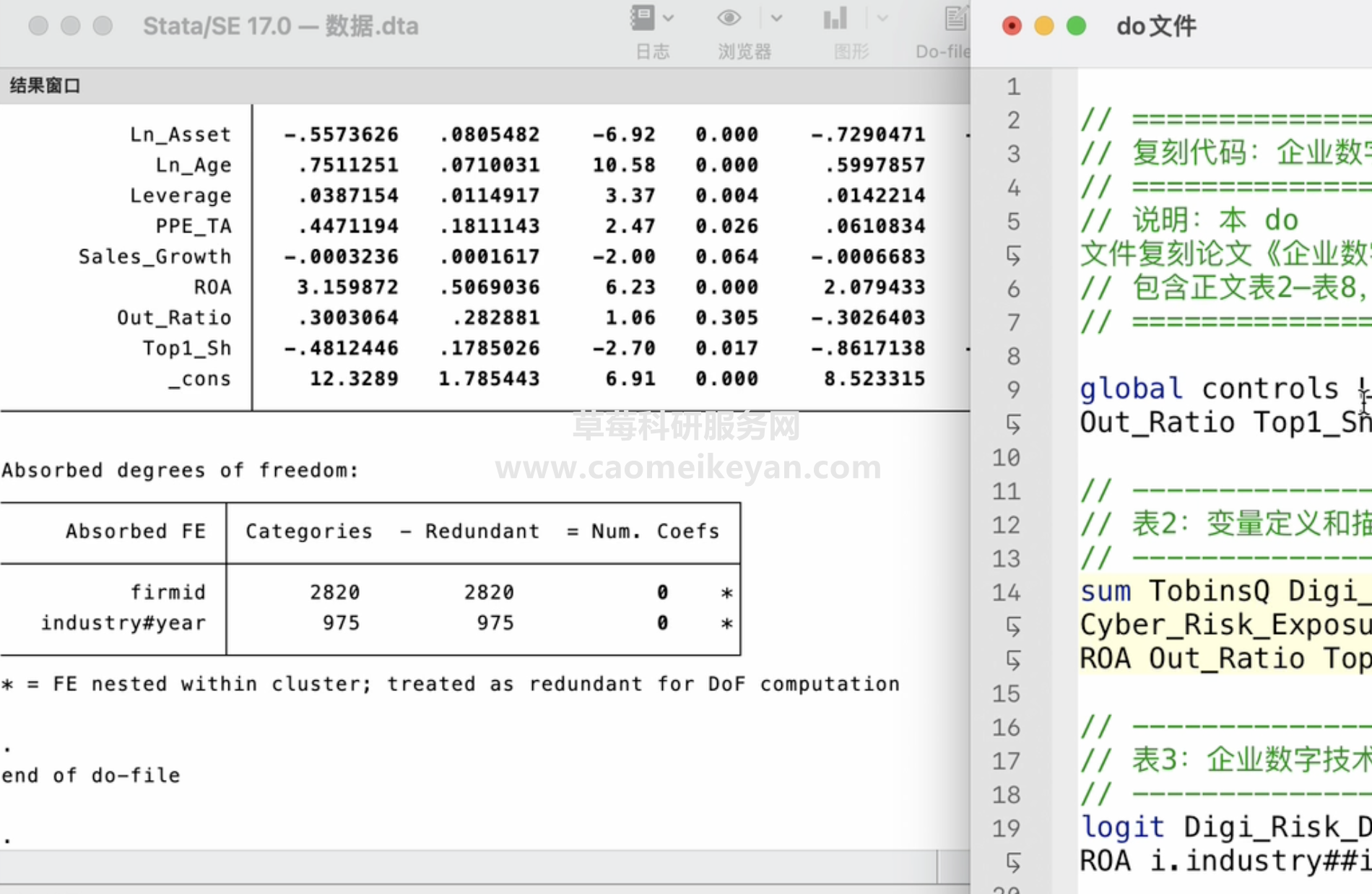
Task: Click the line-wrap arrow below line 9
Action: tap(1013, 423)
